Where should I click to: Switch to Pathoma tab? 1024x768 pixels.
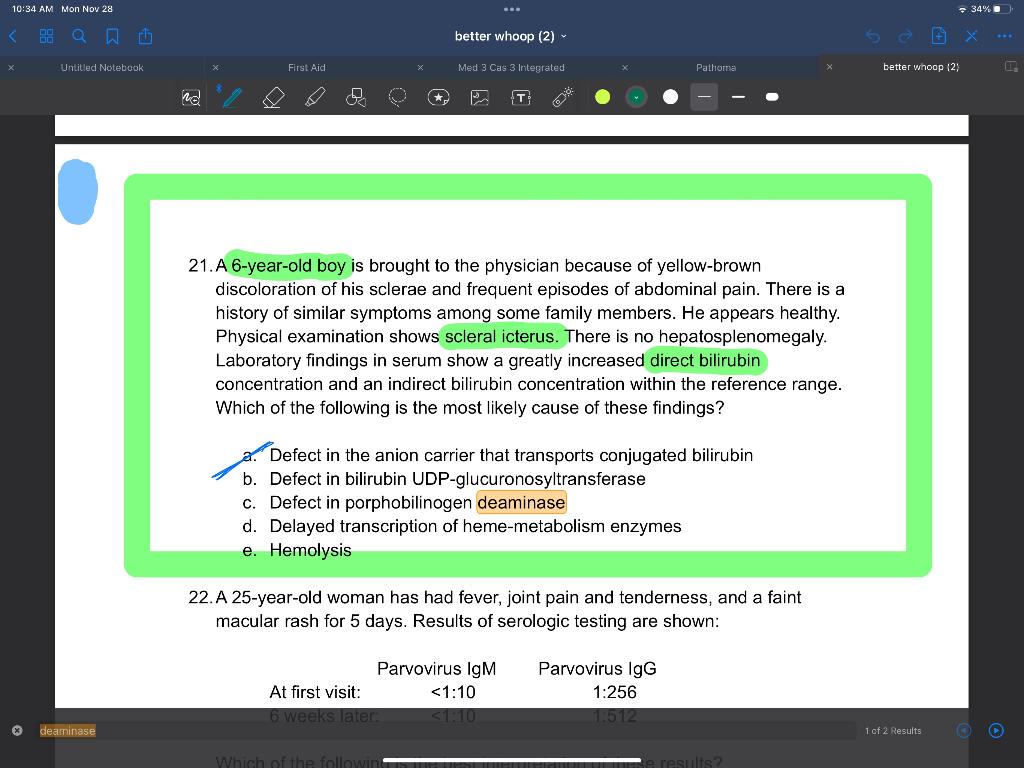point(716,67)
